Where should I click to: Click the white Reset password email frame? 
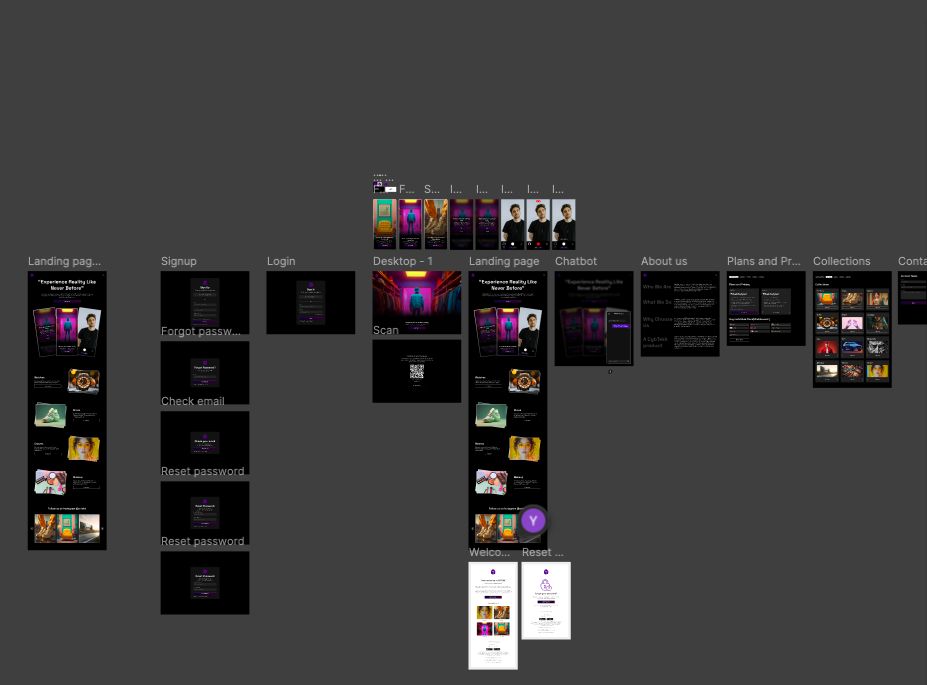coord(546,600)
